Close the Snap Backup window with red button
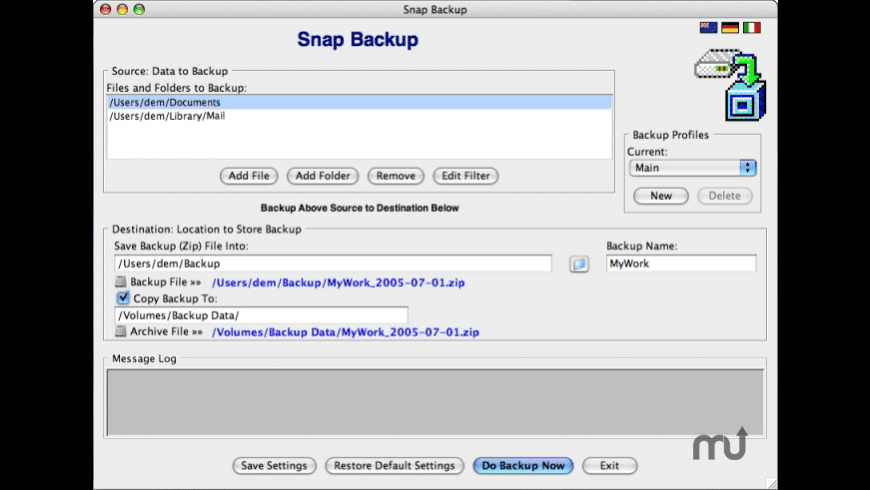This screenshot has width=870, height=490. point(105,9)
